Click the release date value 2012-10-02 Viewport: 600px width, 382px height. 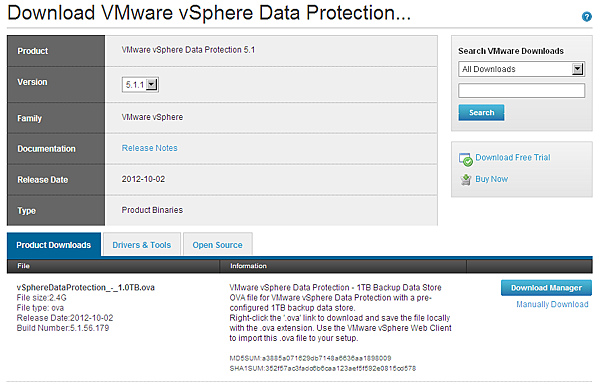(143, 179)
